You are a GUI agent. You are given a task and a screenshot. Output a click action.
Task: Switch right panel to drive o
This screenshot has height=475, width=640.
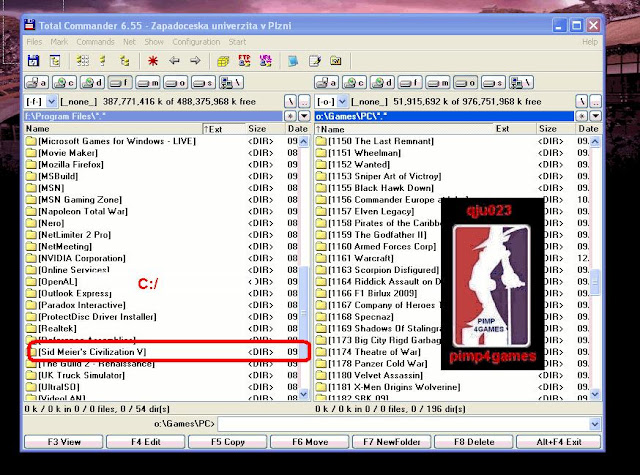click(463, 82)
